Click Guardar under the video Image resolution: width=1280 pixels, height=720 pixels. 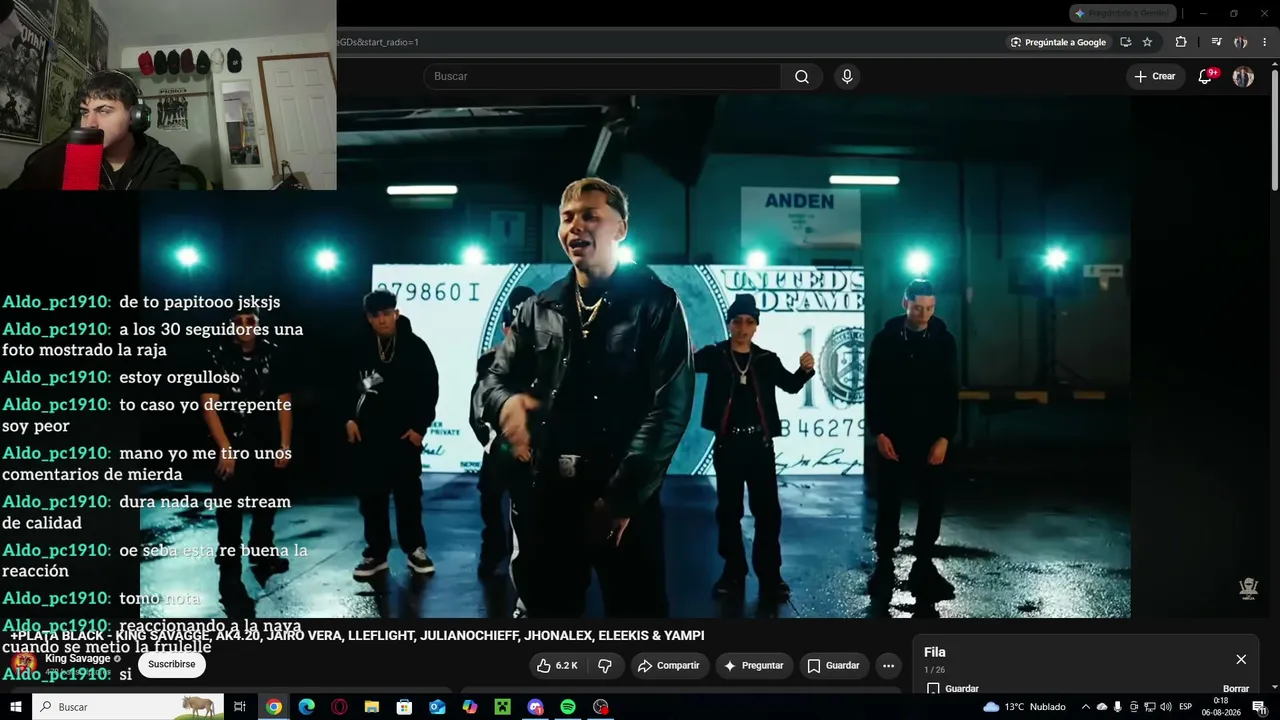click(x=833, y=666)
